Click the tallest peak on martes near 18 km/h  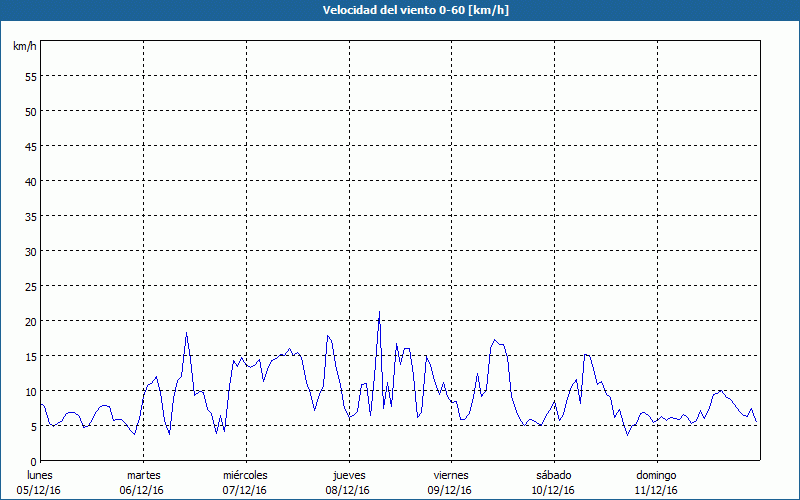[186, 333]
